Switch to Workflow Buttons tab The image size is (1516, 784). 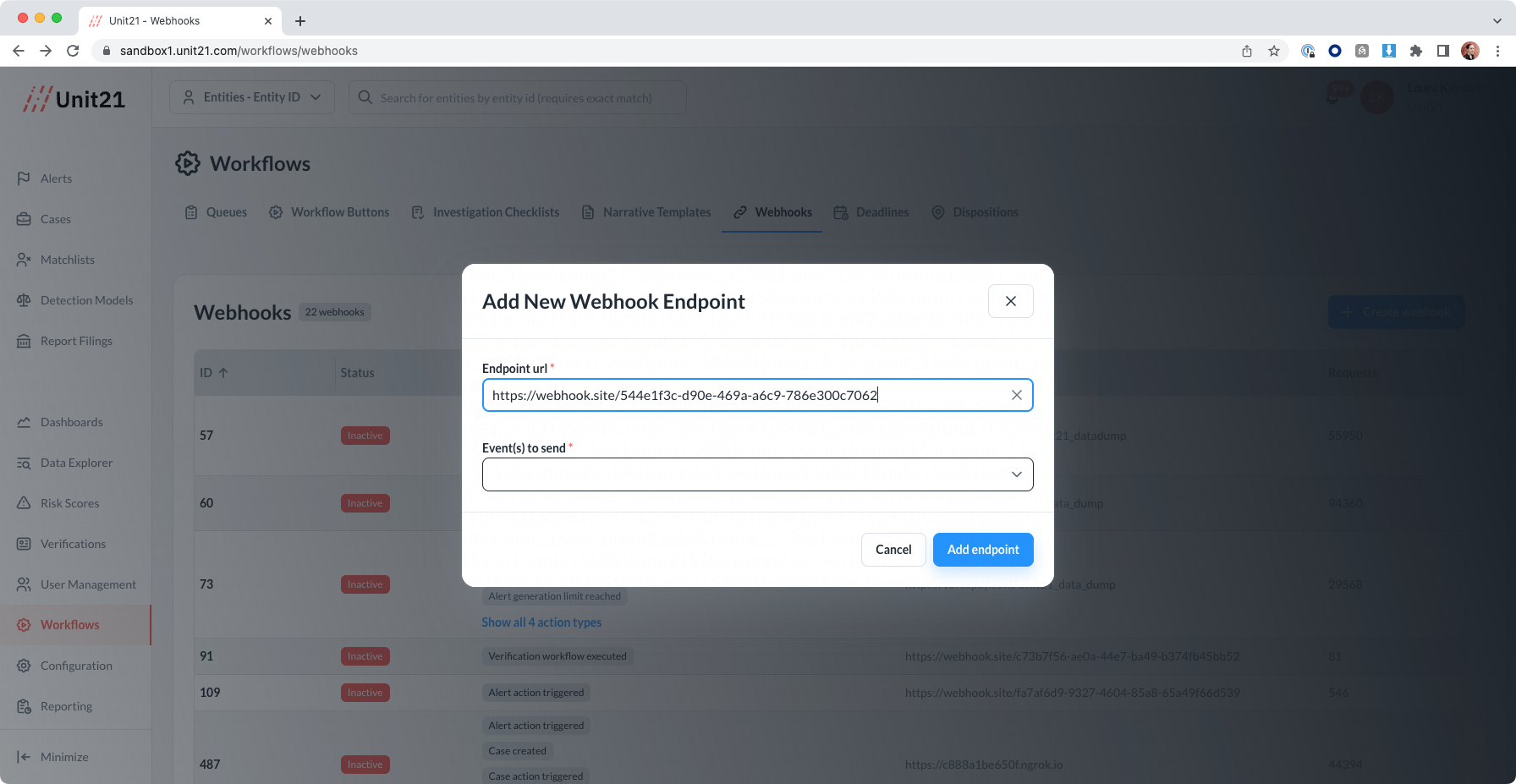coord(329,212)
